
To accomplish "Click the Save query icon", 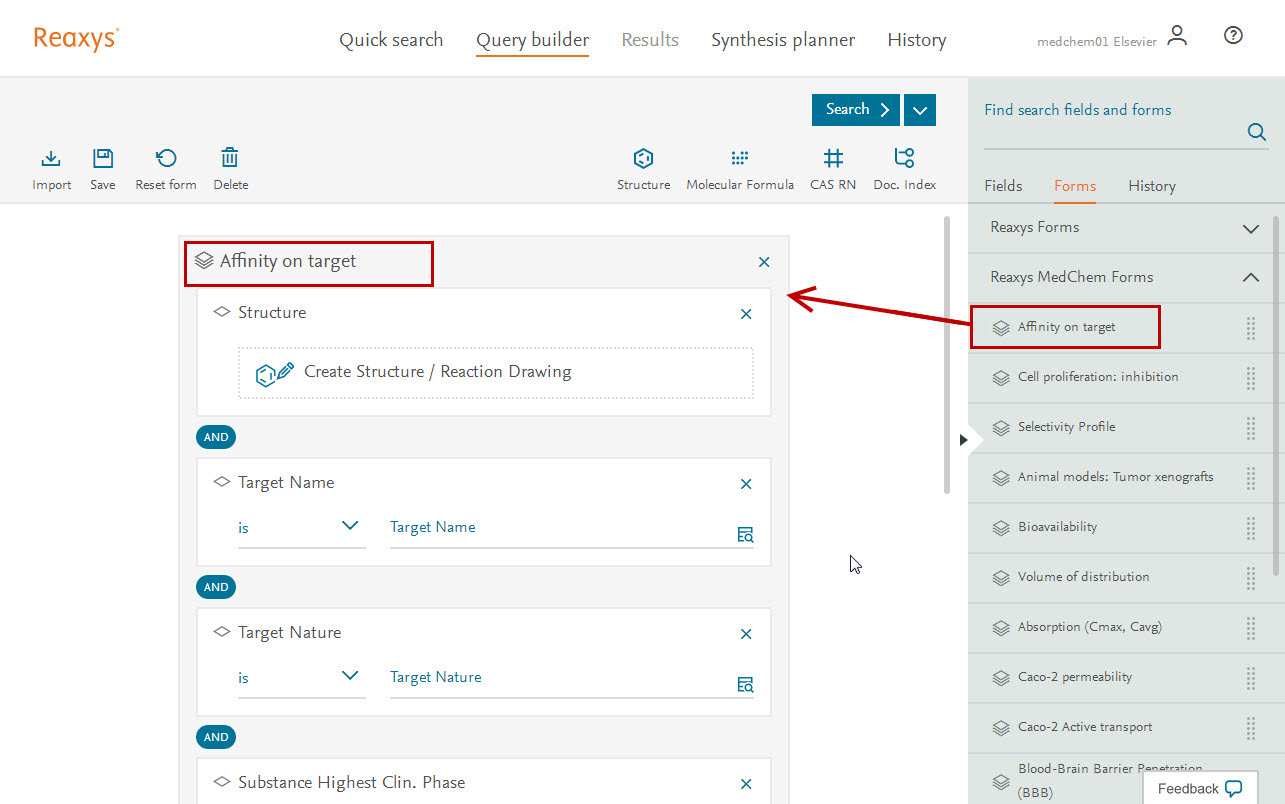I will pos(103,159).
